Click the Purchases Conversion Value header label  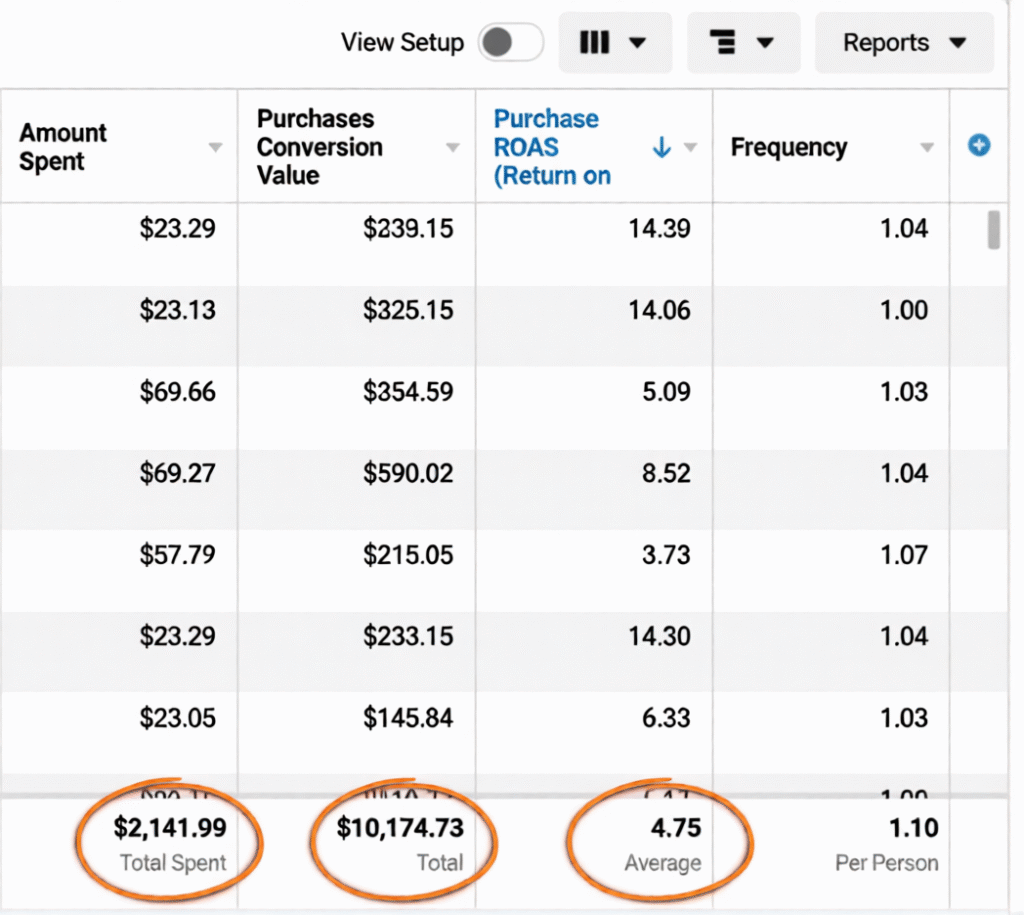tap(319, 147)
